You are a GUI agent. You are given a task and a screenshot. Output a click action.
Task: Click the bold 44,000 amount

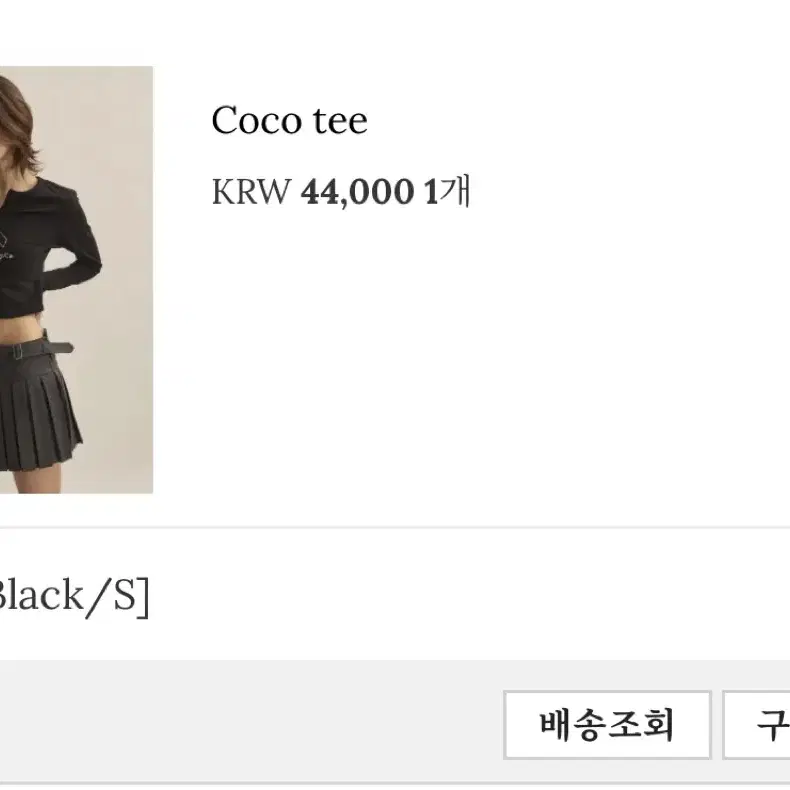[x=357, y=192]
